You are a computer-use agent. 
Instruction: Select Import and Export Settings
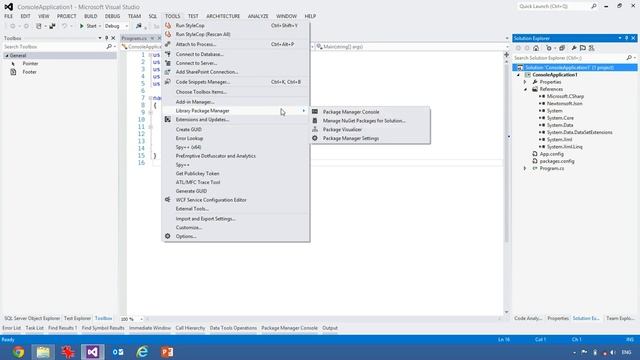206,219
